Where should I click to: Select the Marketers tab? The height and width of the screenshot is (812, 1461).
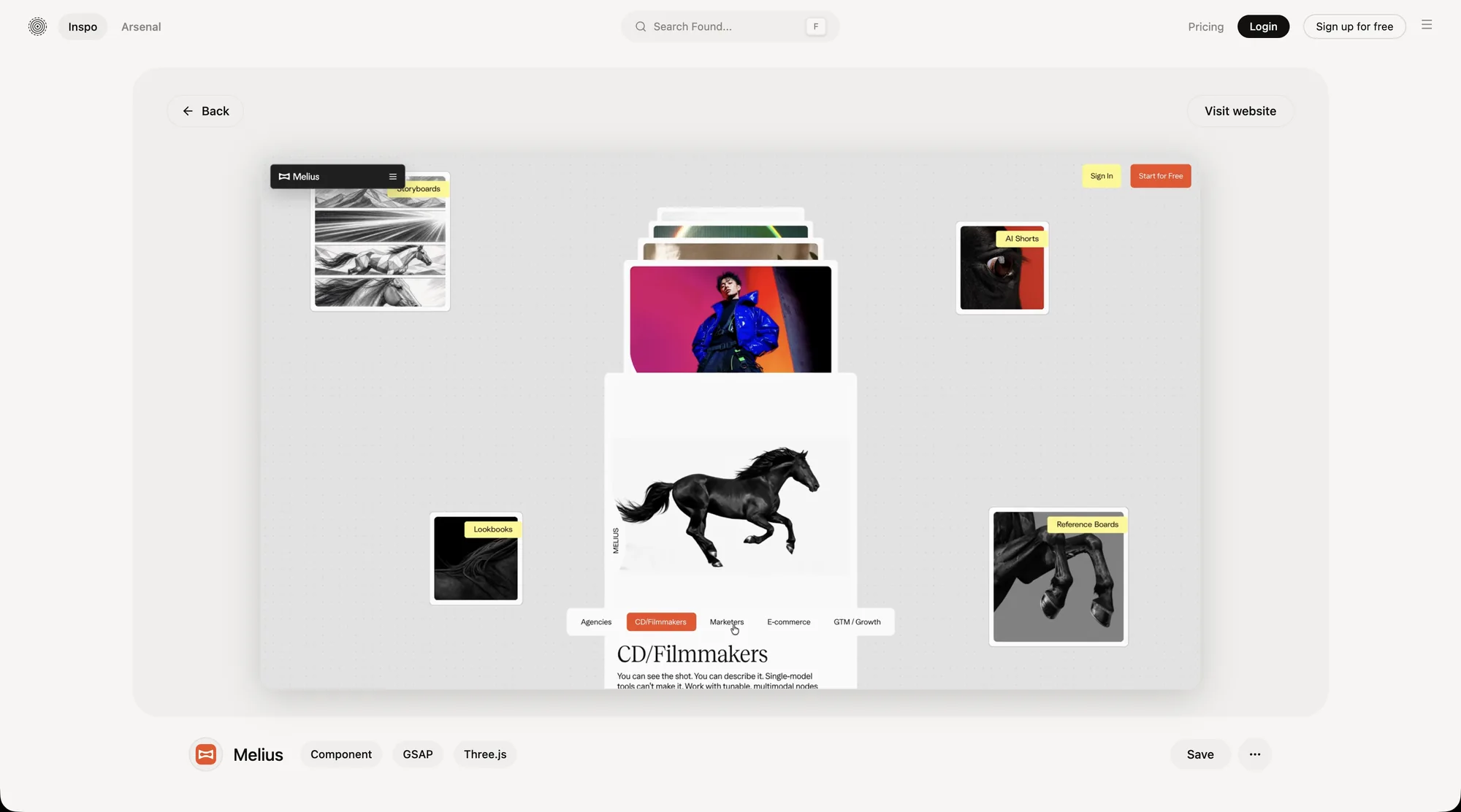coord(726,622)
